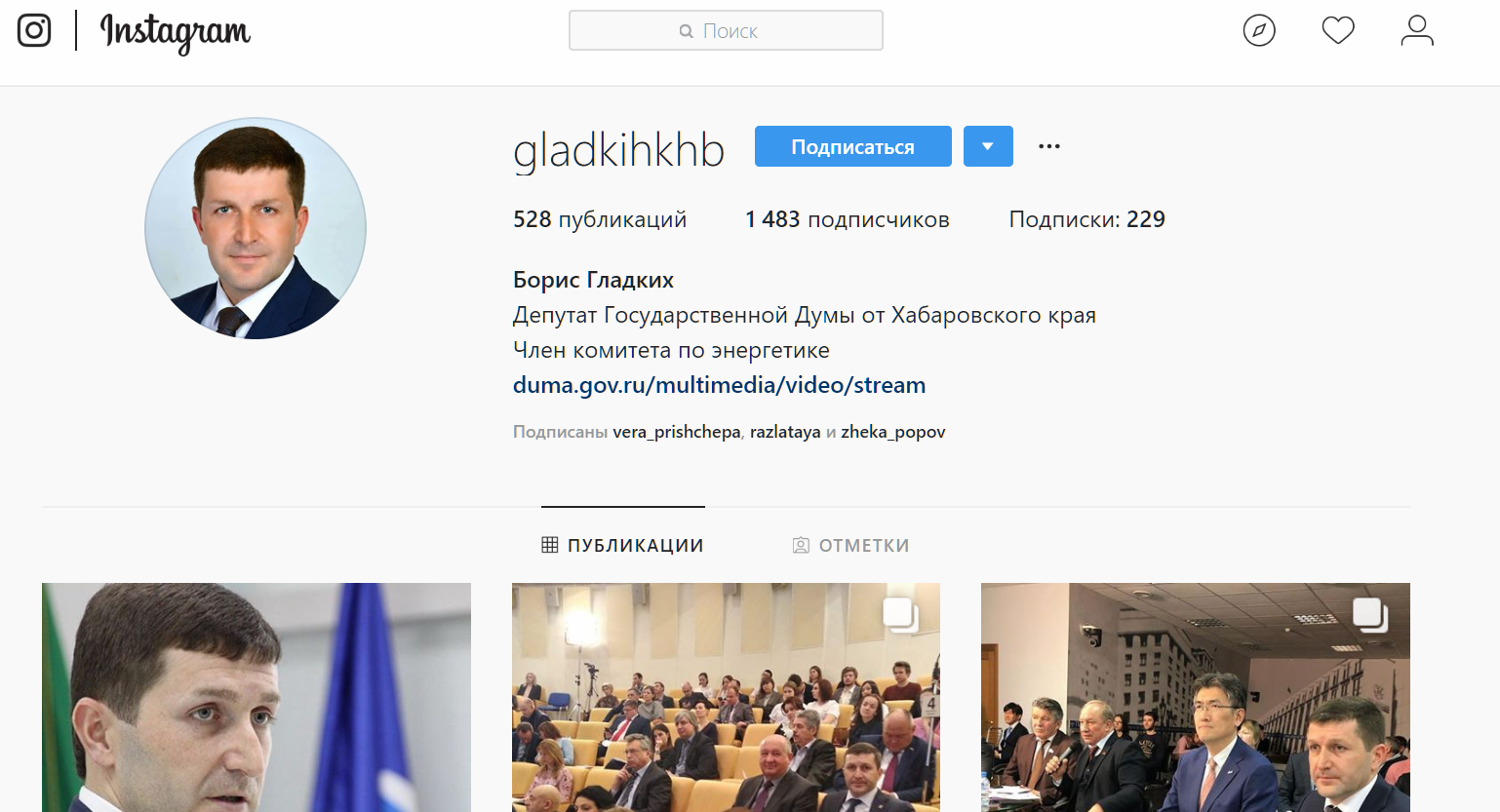Click the Instagram wordmark logo

[176, 32]
